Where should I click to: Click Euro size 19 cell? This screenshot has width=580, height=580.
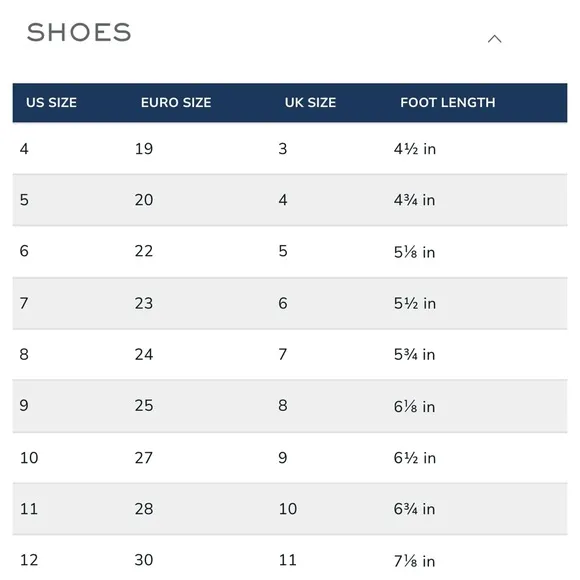click(x=144, y=149)
